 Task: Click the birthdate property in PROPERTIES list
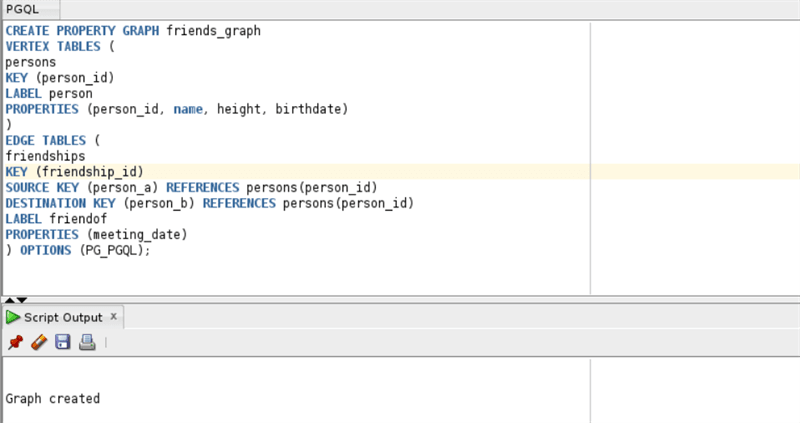tap(311, 109)
